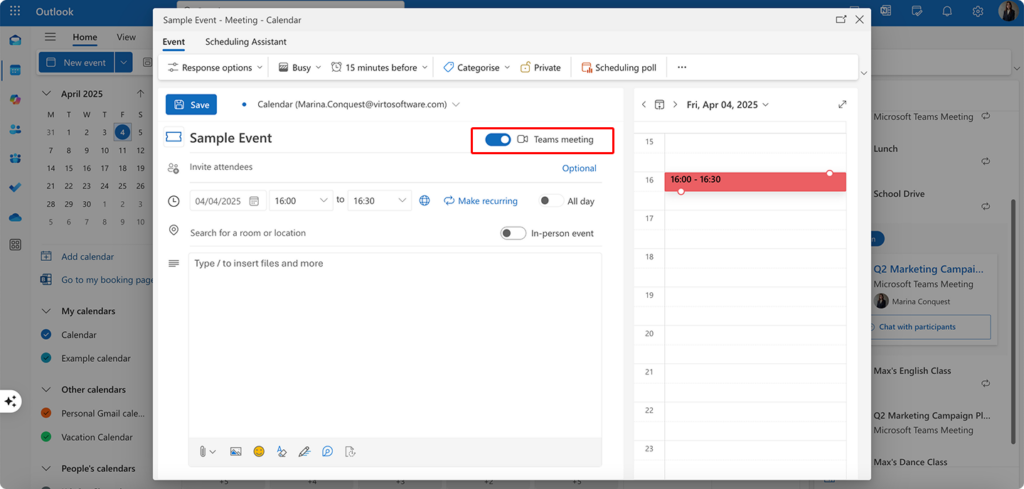Click the Search for a room or location field
The width and height of the screenshot is (1024, 489).
coord(340,232)
